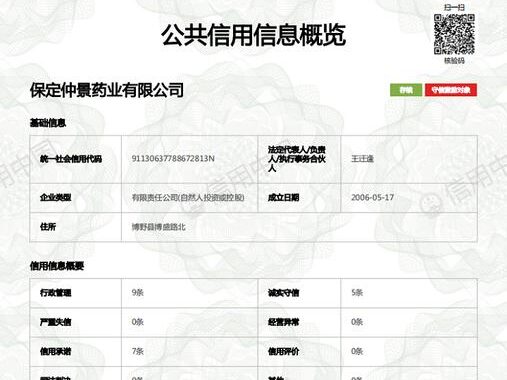Screen dimensions: 507x380
Task: Click the 公共信用信息概览 page title
Action: tap(253, 35)
